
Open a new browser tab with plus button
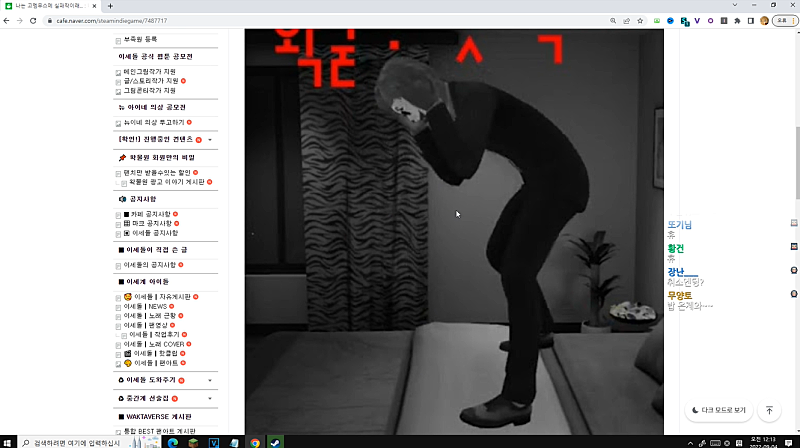[x=110, y=6]
